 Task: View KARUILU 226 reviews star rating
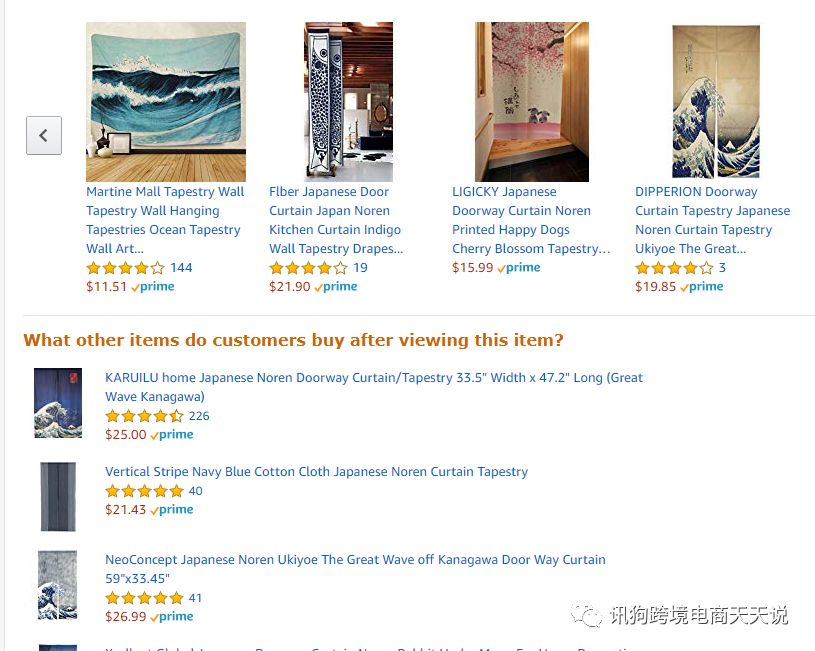click(144, 416)
